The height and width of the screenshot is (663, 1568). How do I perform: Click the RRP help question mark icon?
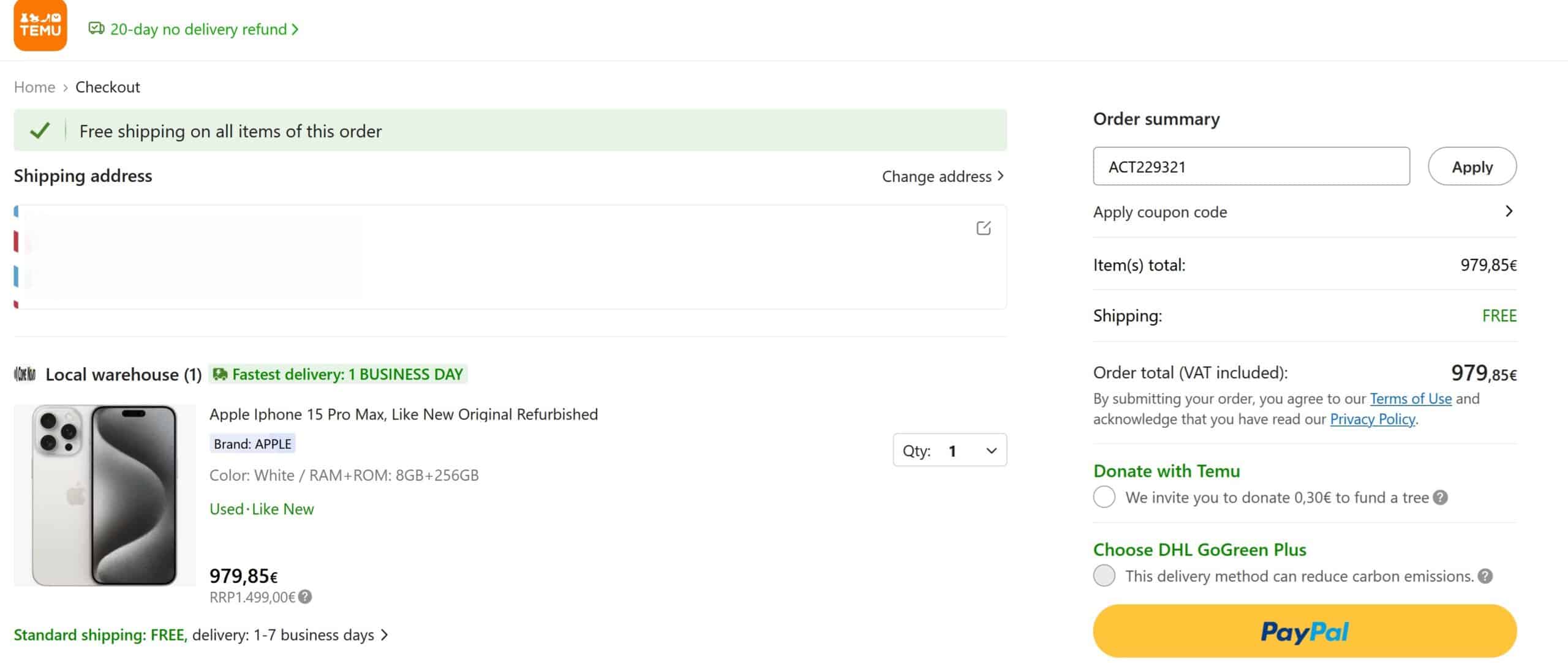point(305,597)
